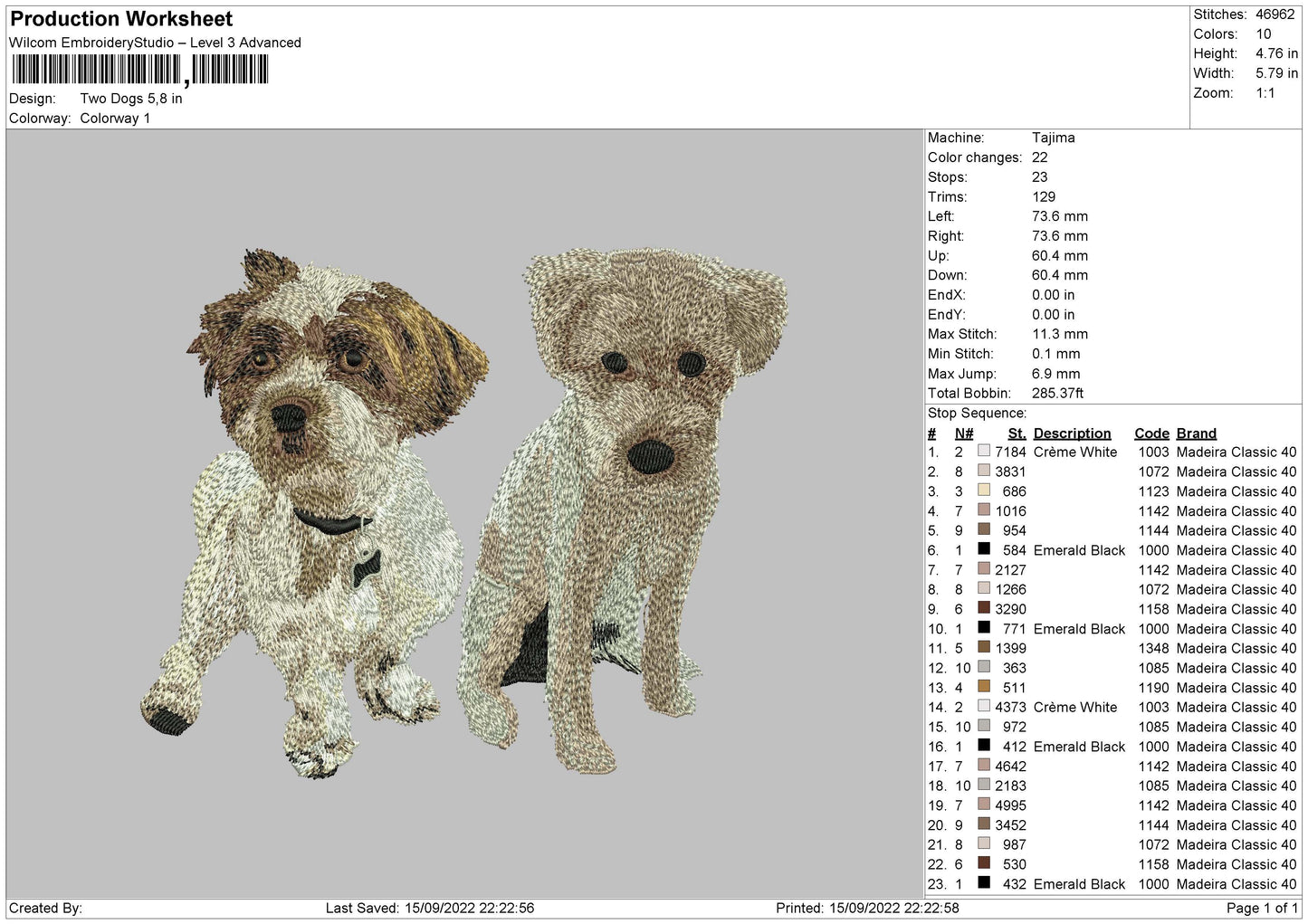
Task: Click the Total Bobbin value '285.37ft'
Action: click(x=1058, y=393)
